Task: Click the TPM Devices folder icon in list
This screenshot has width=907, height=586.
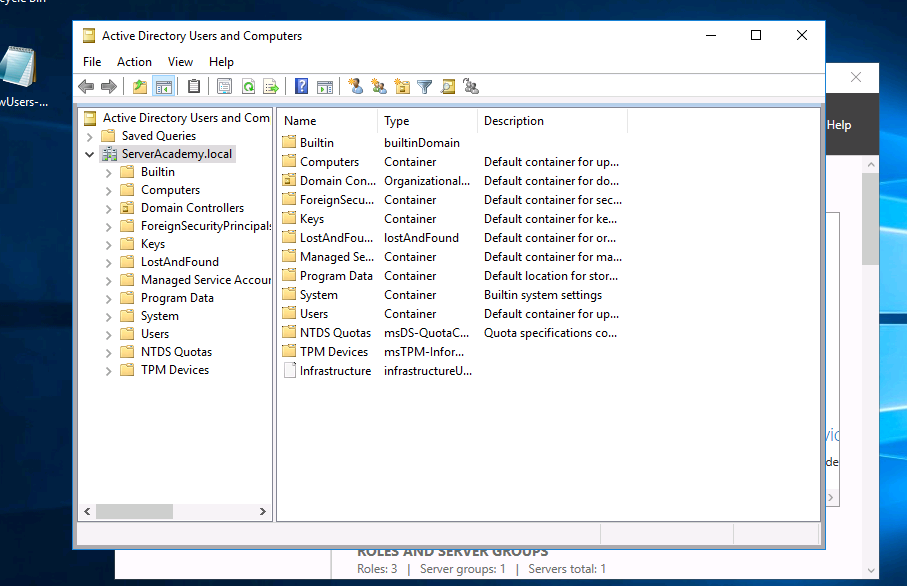Action: click(289, 351)
